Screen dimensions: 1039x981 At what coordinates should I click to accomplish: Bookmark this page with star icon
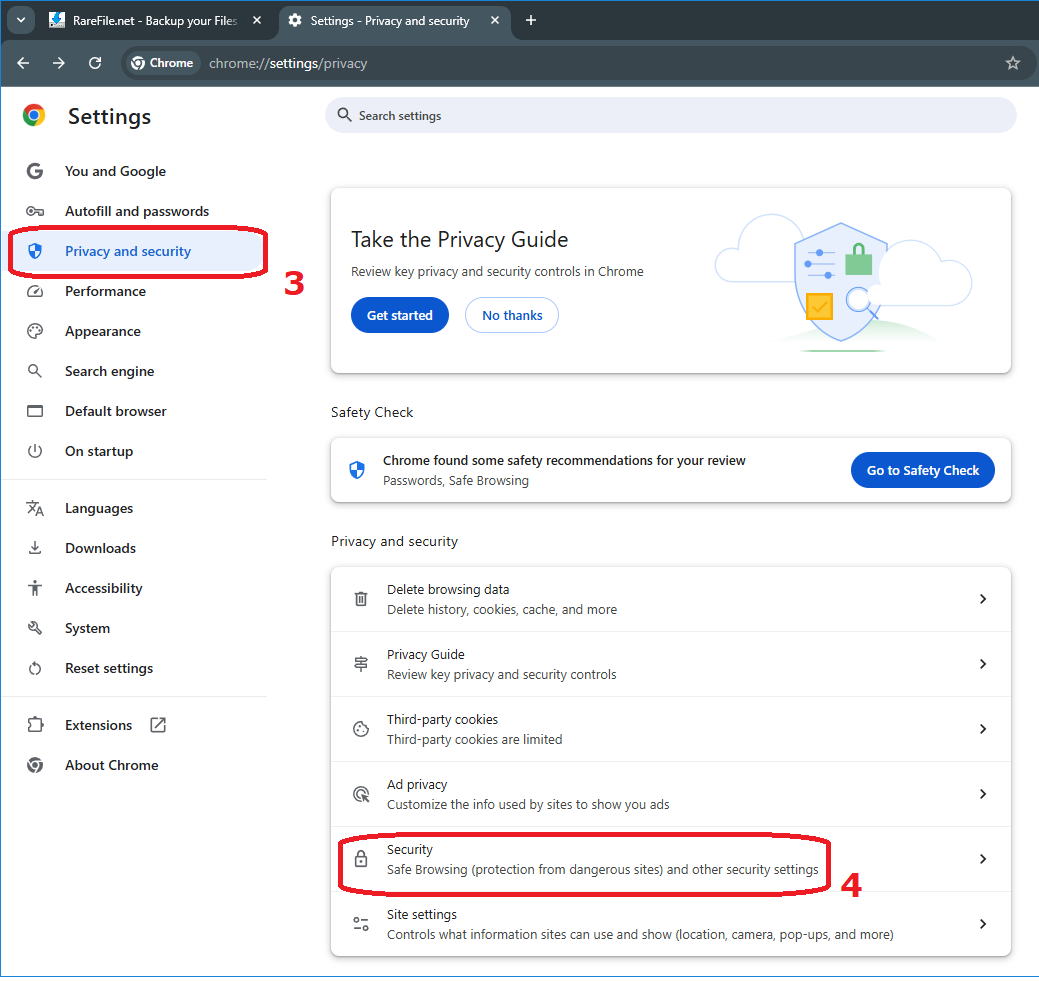pos(1012,63)
